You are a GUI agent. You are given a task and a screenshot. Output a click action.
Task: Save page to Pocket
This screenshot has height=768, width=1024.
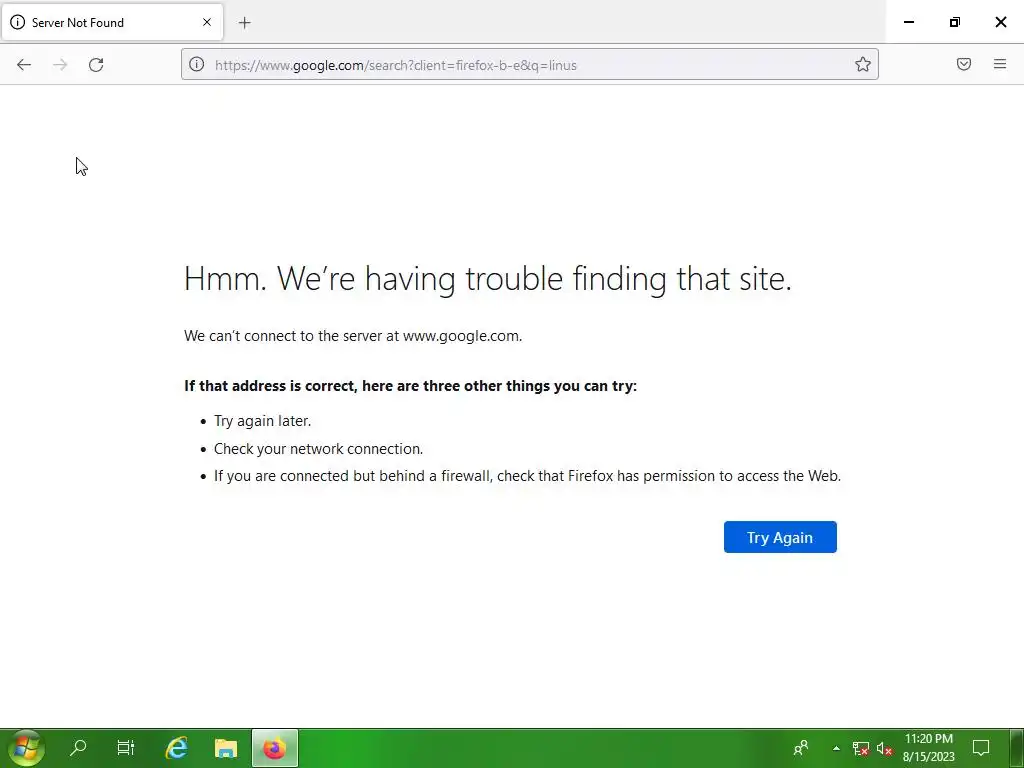[x=964, y=64]
